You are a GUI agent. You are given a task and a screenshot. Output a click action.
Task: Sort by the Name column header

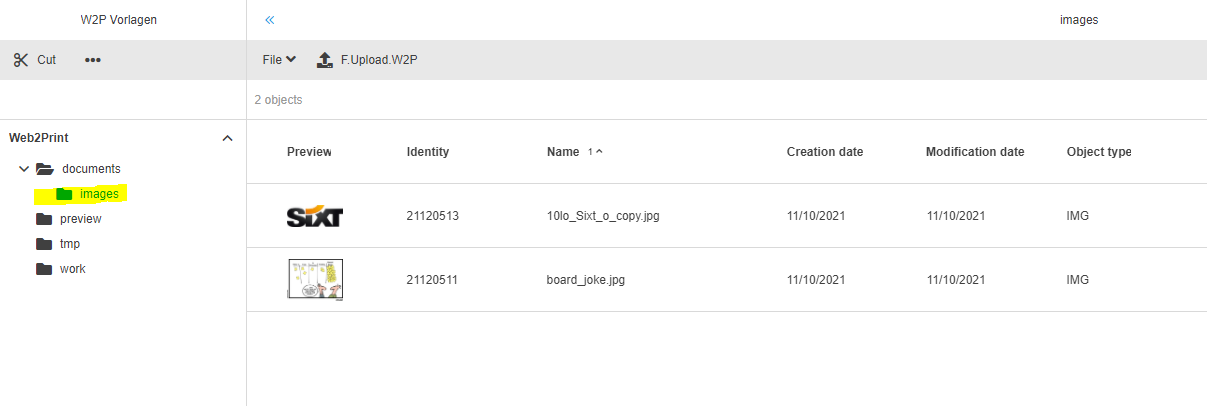563,152
